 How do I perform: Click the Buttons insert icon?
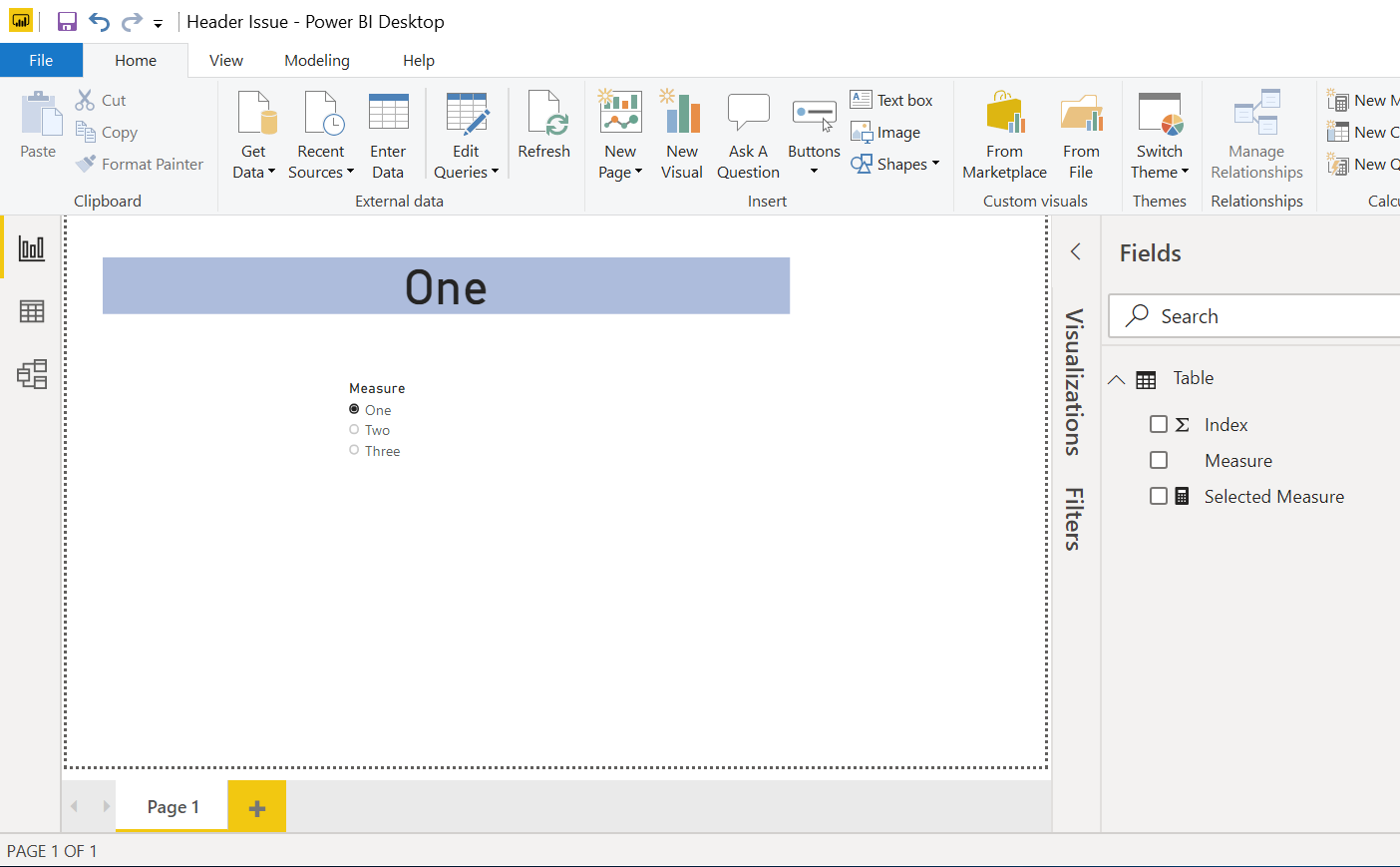[x=815, y=115]
